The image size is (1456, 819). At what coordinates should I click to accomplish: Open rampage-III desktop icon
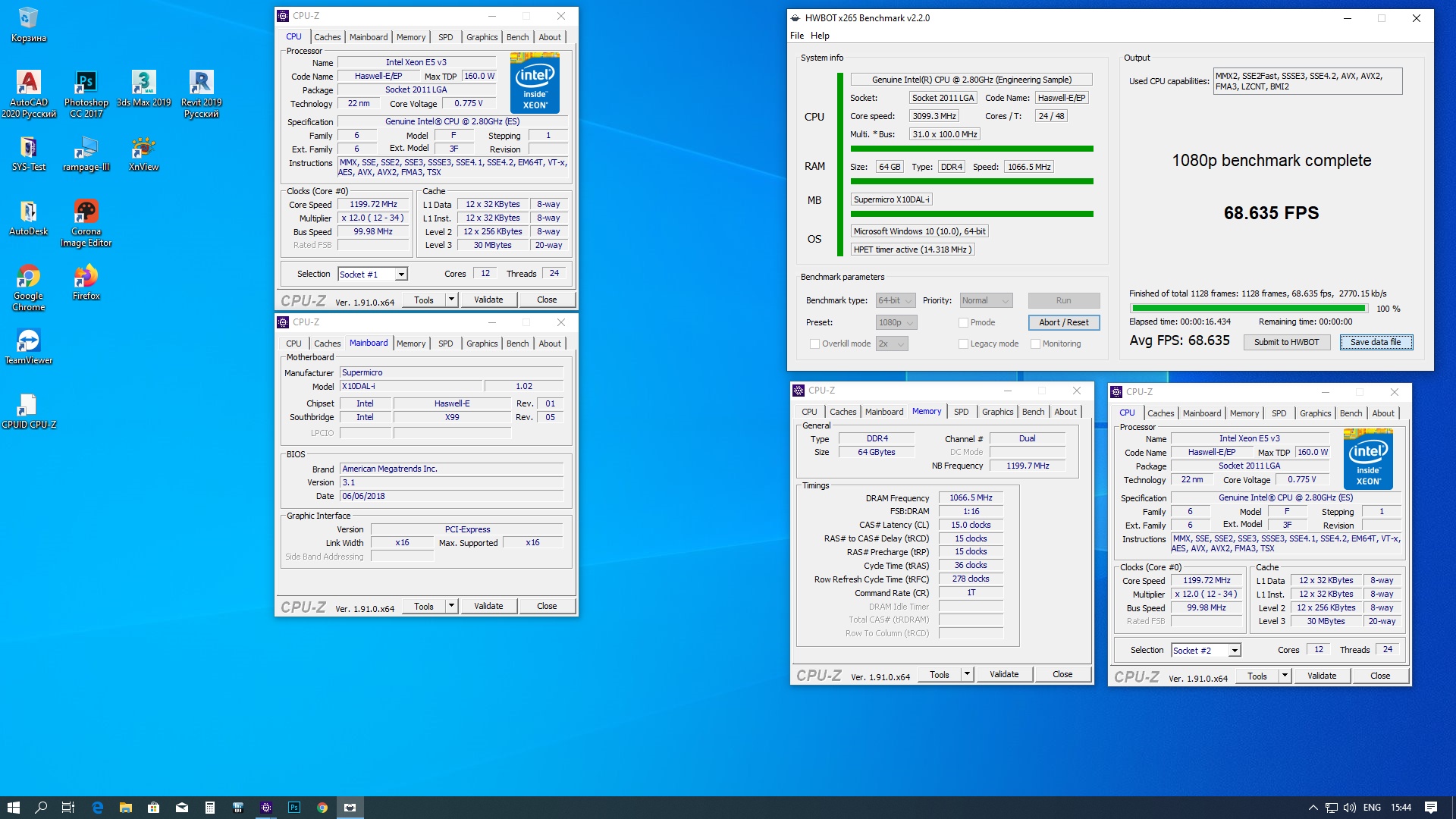click(x=86, y=154)
